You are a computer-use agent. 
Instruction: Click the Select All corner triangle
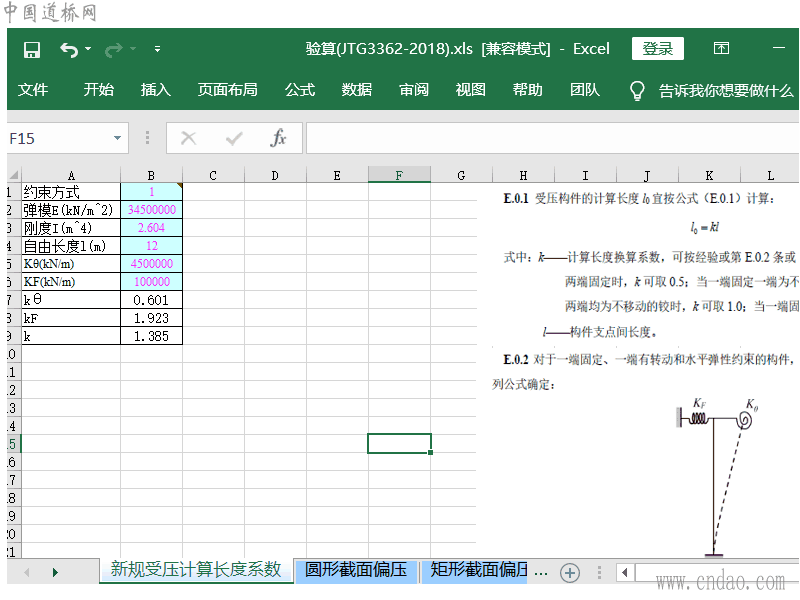click(x=14, y=175)
